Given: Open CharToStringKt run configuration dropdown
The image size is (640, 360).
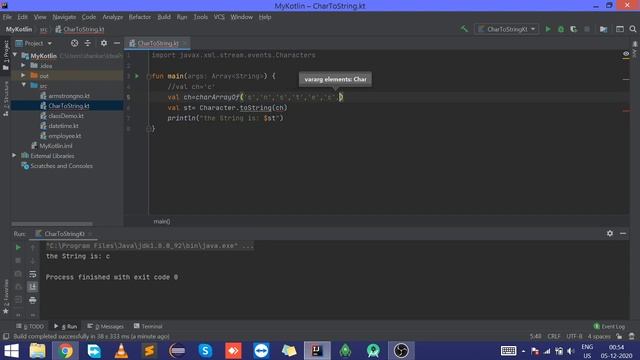Looking at the screenshot, I should 507,29.
